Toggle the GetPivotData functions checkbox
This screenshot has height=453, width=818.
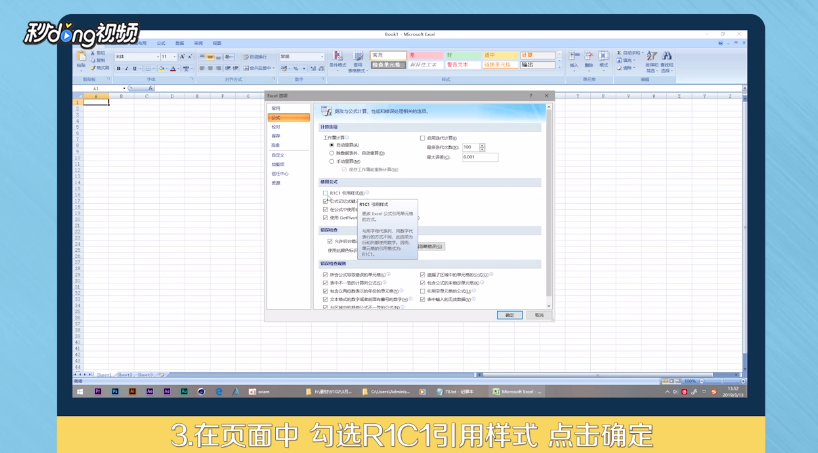tap(326, 218)
